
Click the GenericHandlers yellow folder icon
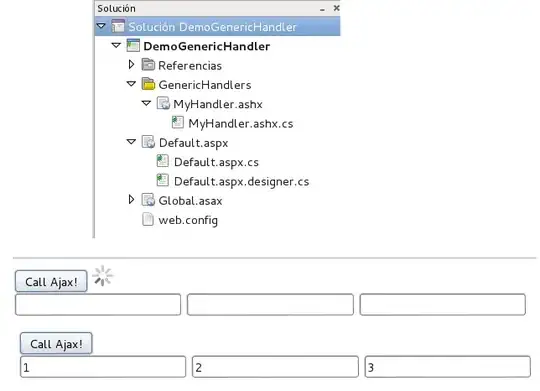pyautogui.click(x=148, y=84)
